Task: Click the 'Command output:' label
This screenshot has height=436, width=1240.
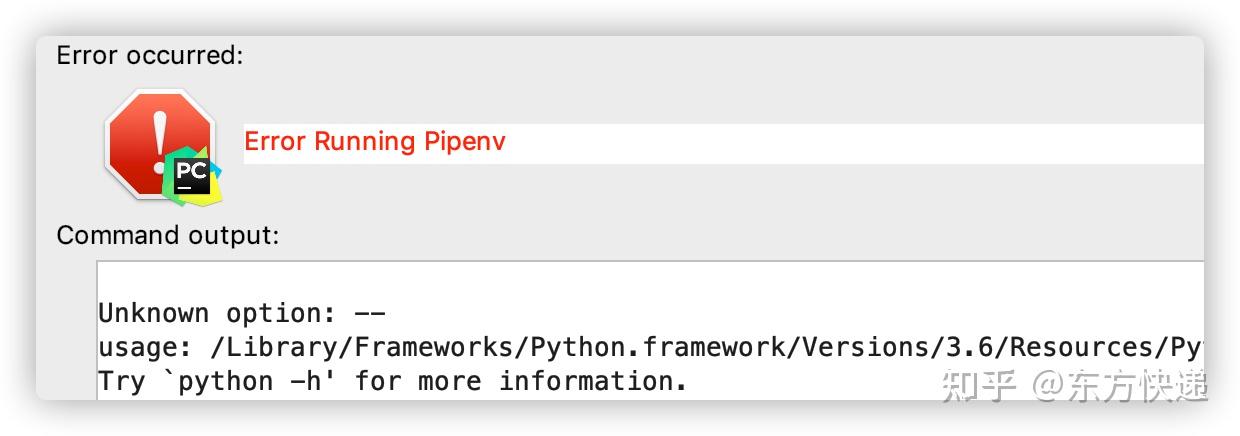Action: 168,235
